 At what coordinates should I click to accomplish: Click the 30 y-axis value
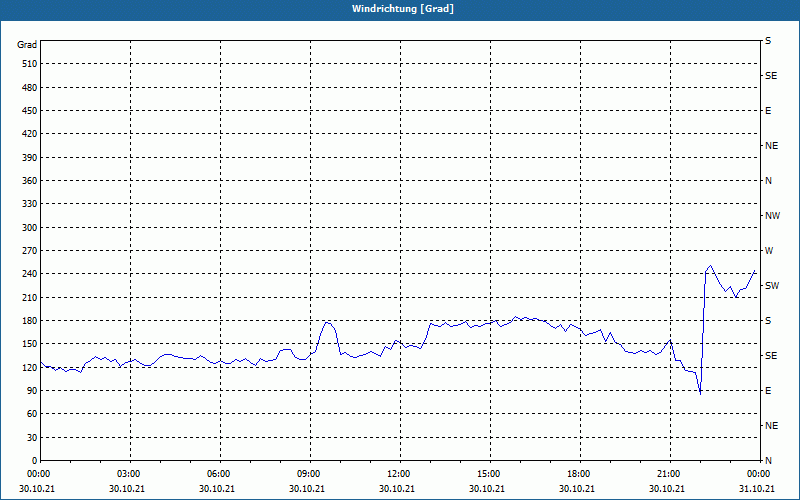(x=32, y=438)
